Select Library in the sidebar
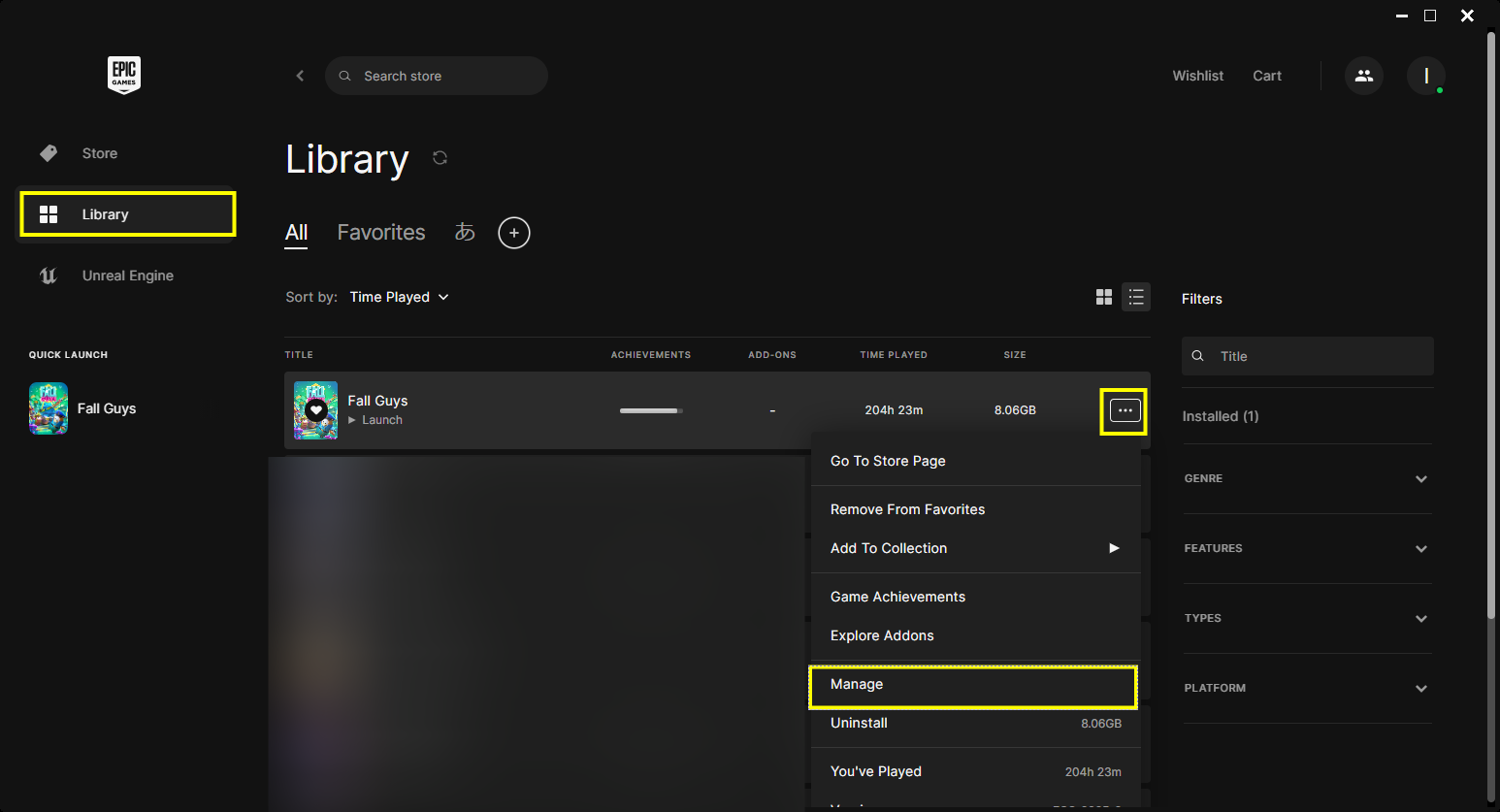The height and width of the screenshot is (812, 1500). [127, 214]
